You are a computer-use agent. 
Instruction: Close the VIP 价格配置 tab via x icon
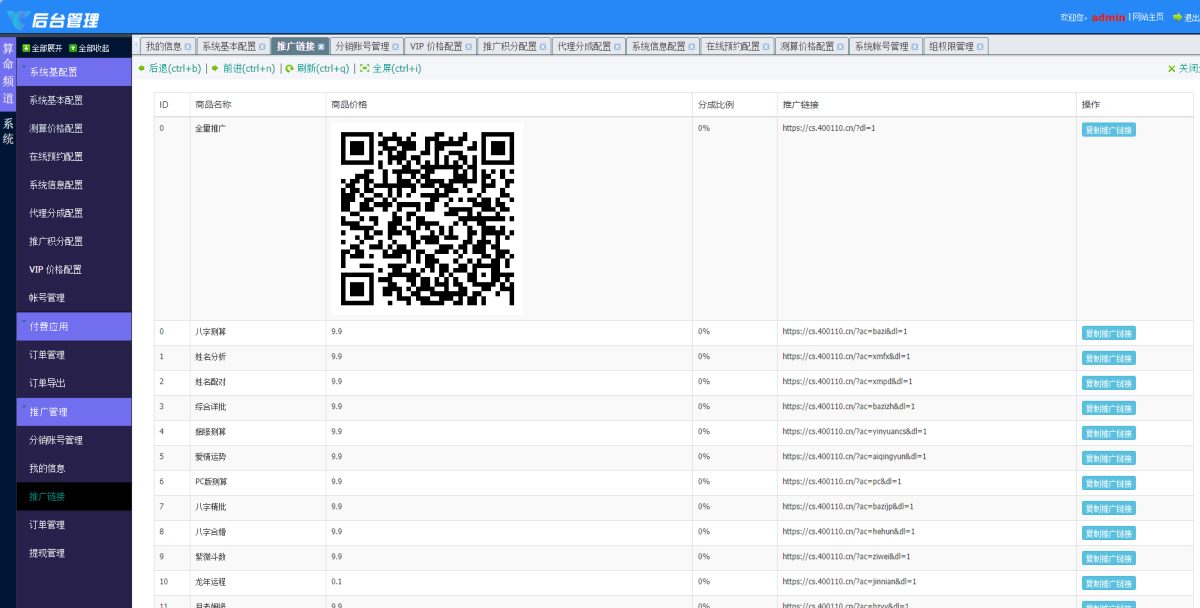[469, 47]
